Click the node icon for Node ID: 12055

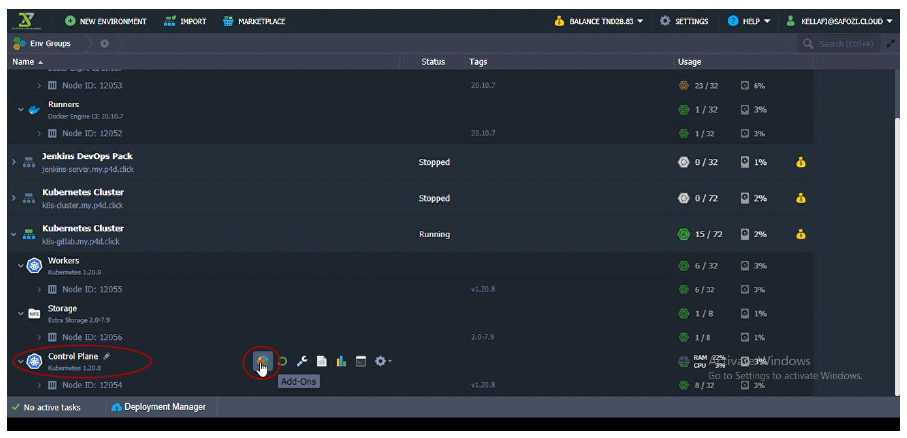point(52,289)
